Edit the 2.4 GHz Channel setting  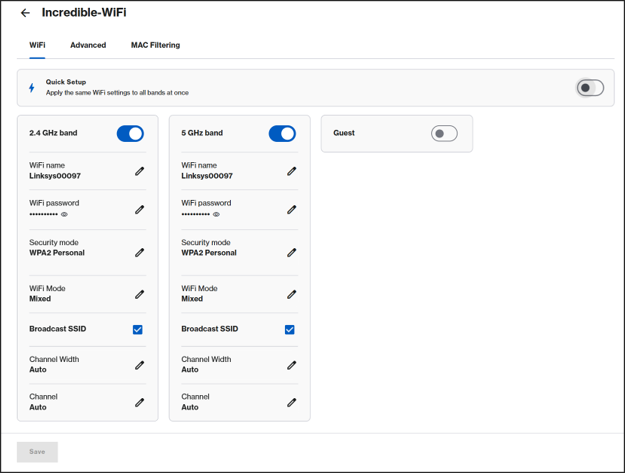139,402
